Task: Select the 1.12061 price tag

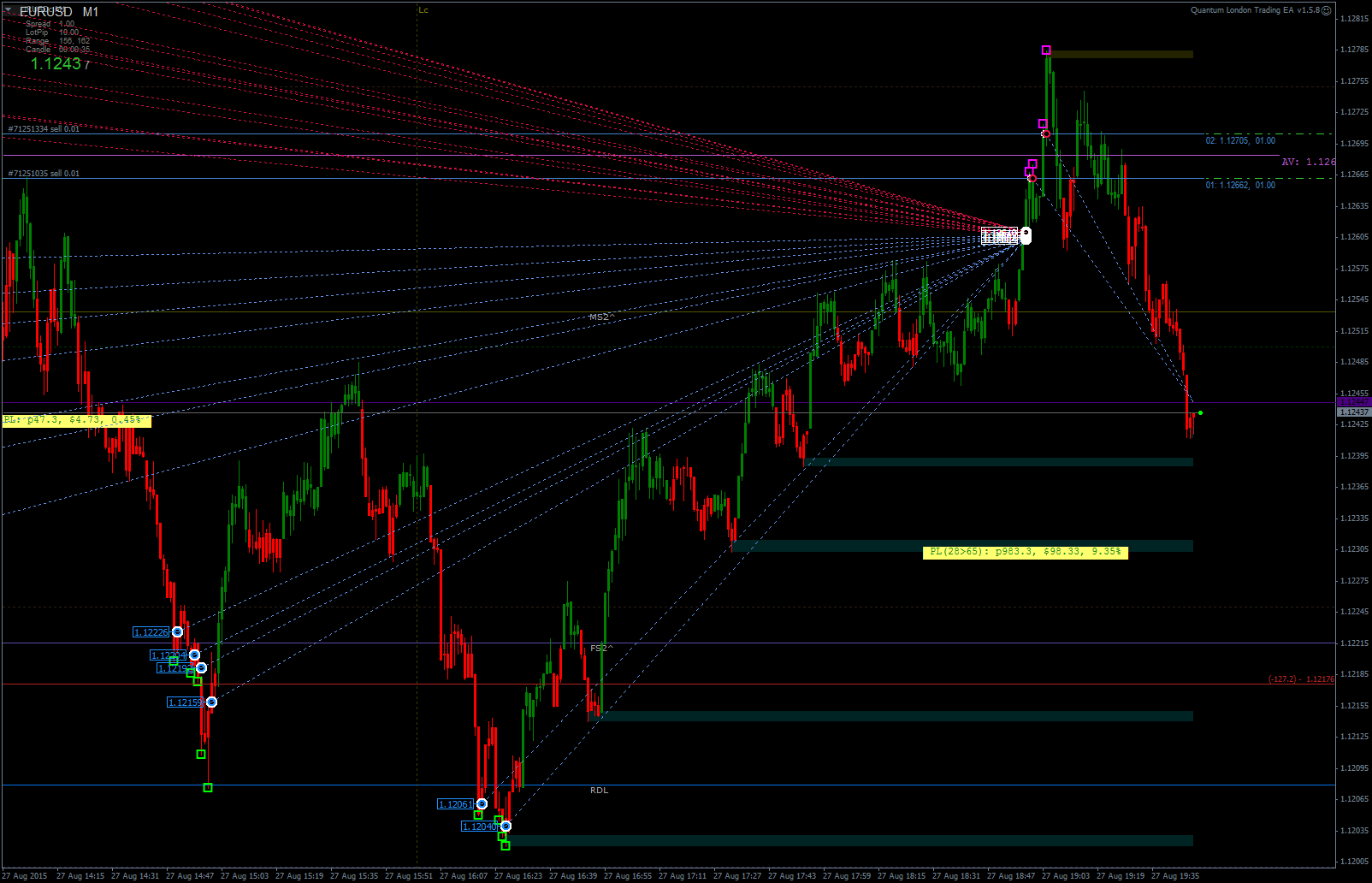Action: tap(456, 804)
